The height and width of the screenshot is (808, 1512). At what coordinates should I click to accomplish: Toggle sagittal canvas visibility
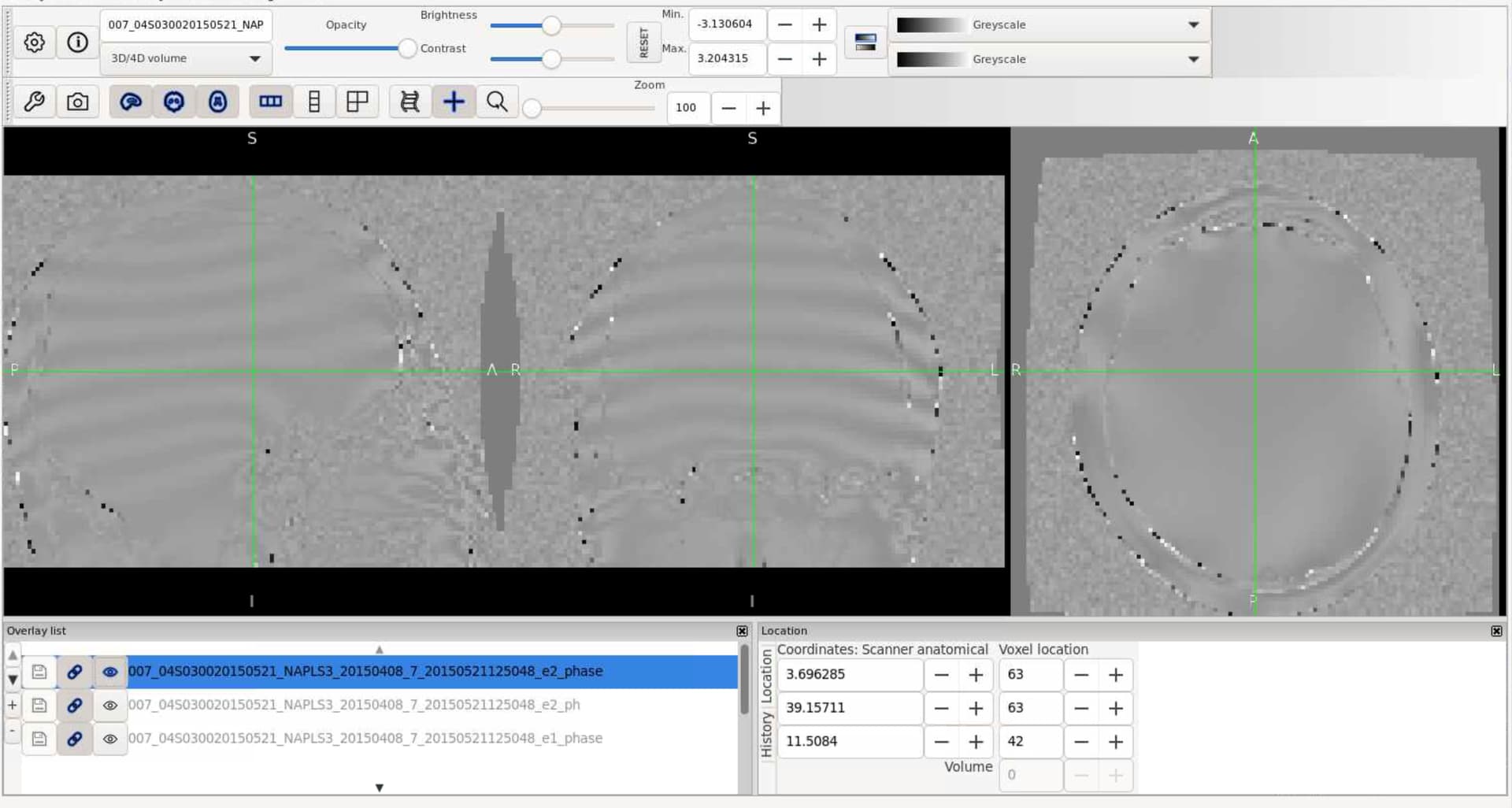click(x=131, y=102)
